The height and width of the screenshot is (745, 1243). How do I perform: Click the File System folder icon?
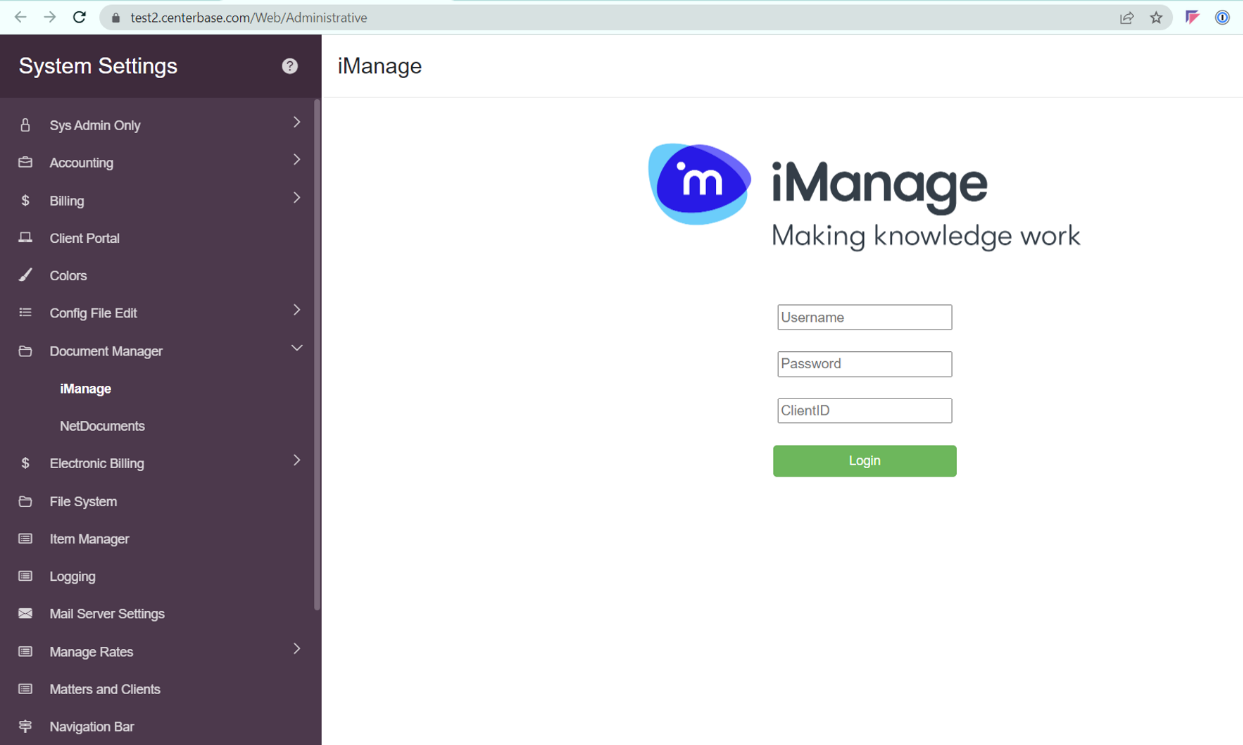click(x=25, y=501)
